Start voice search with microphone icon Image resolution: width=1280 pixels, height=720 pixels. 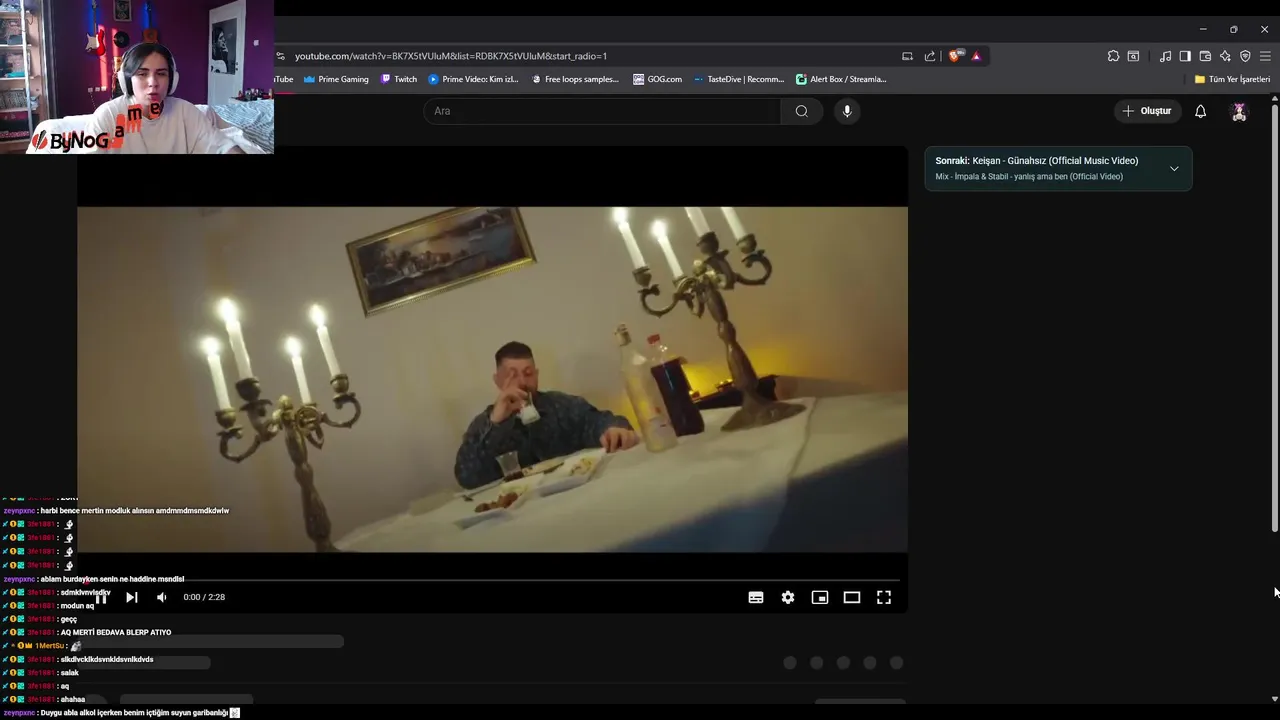coord(847,111)
